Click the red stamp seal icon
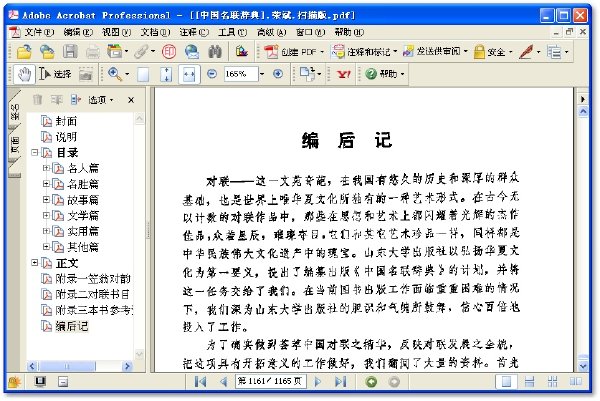The height and width of the screenshot is (401, 600). (x=169, y=51)
